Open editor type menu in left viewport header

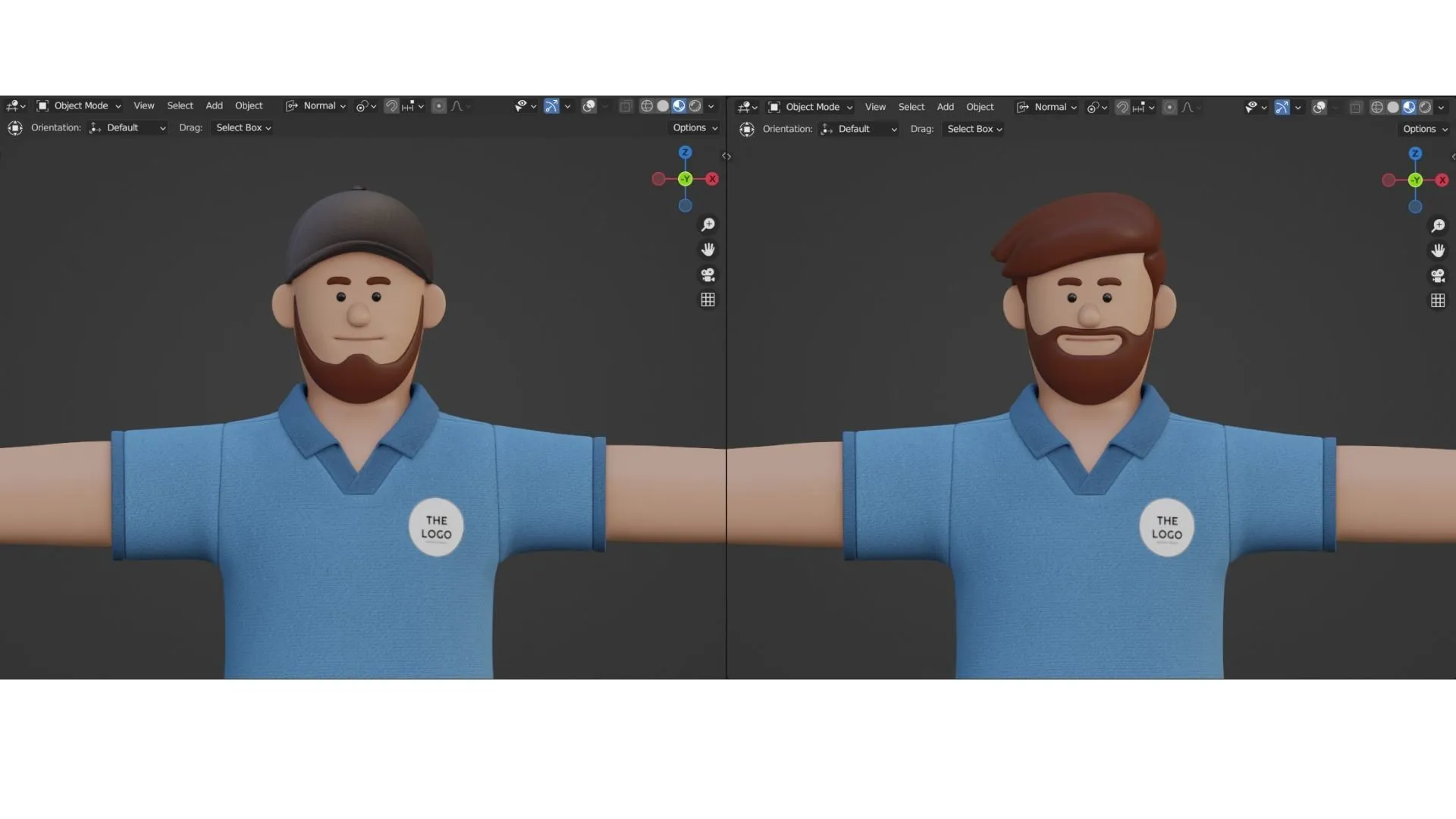click(16, 106)
